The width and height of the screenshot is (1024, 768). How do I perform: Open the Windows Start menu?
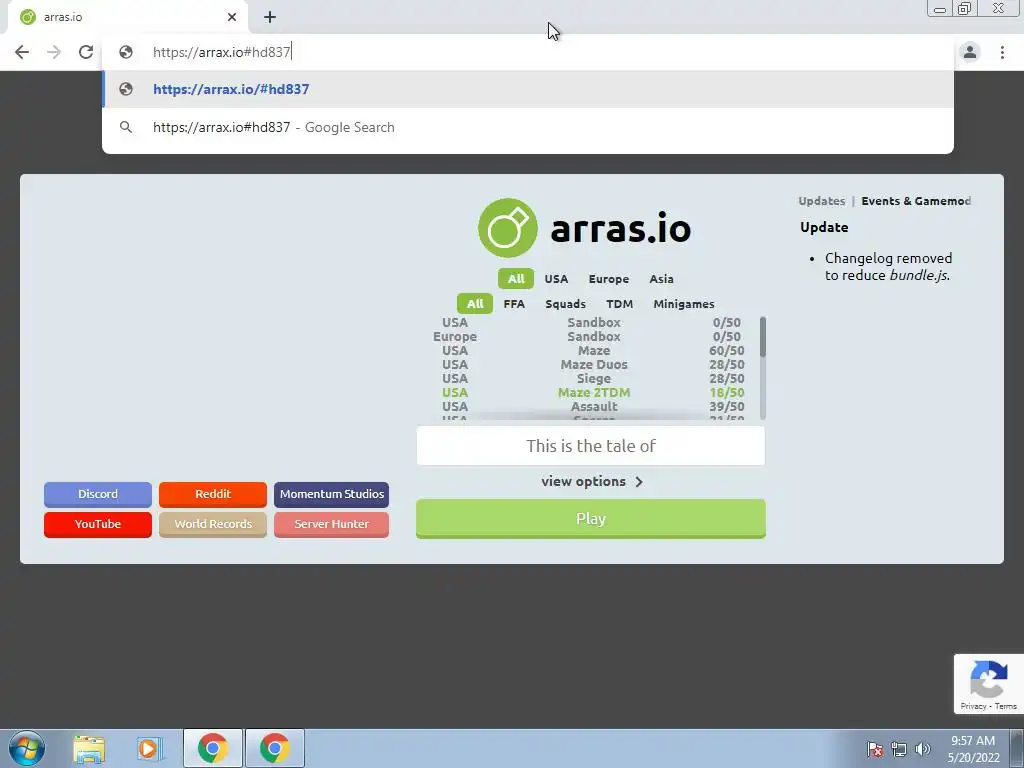point(27,748)
